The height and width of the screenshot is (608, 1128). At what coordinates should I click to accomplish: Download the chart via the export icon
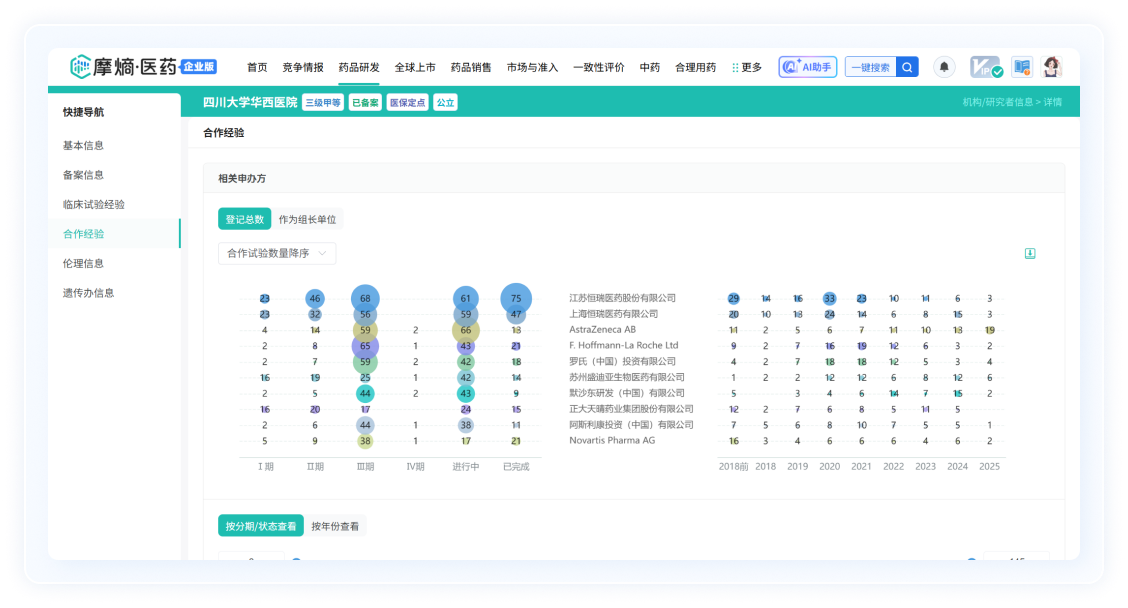click(x=1029, y=253)
